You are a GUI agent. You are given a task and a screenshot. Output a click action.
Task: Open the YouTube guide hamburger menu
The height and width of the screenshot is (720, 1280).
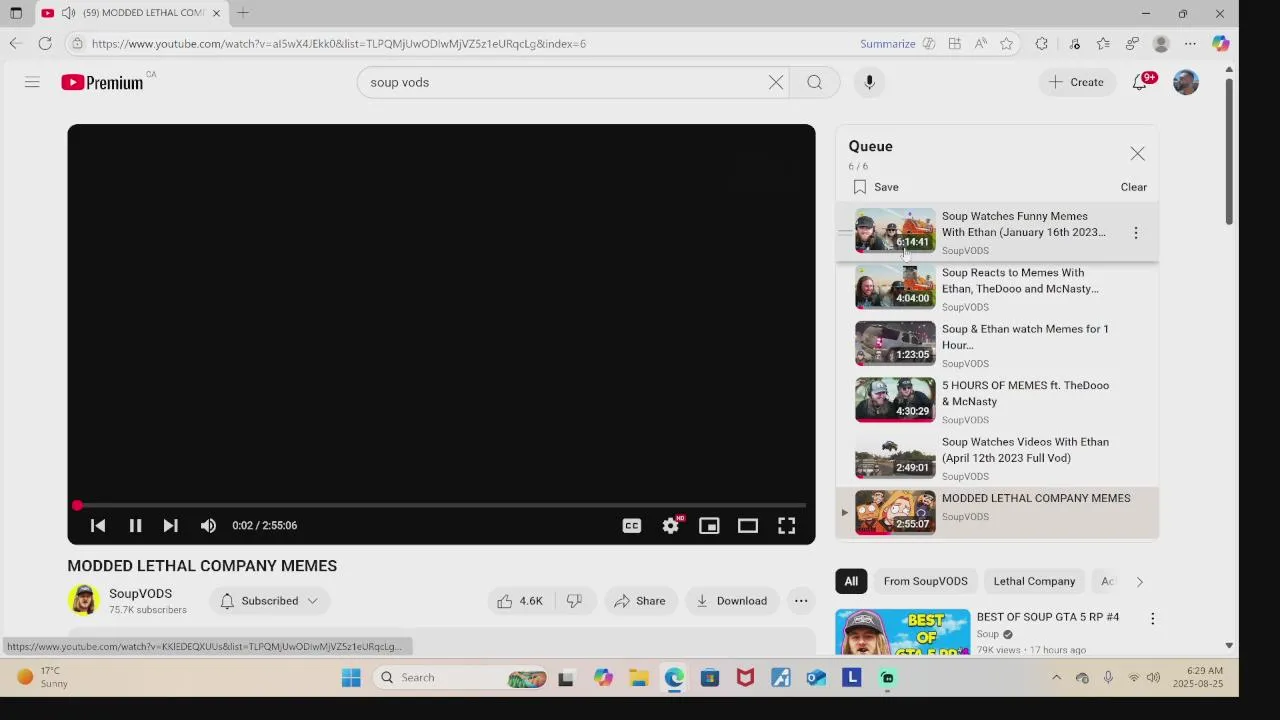32,82
